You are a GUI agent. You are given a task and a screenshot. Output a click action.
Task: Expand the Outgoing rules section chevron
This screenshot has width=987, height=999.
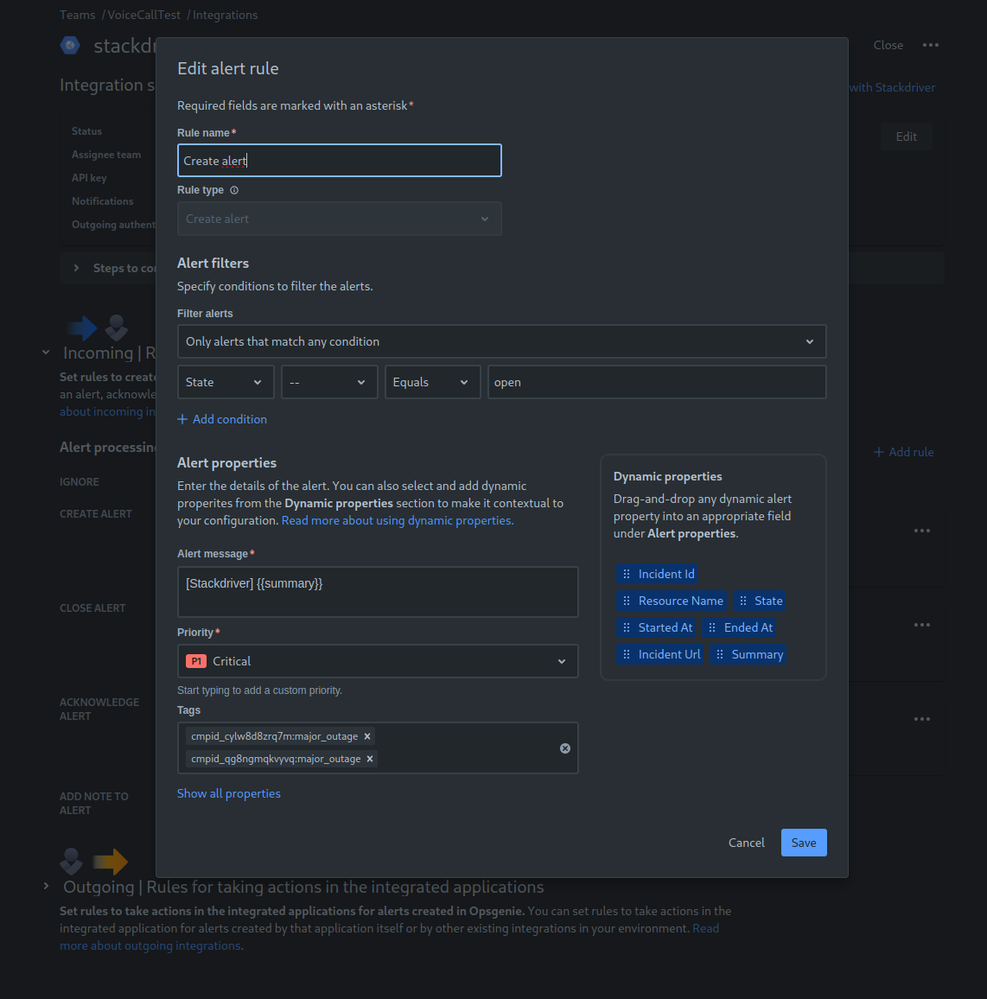coord(46,886)
